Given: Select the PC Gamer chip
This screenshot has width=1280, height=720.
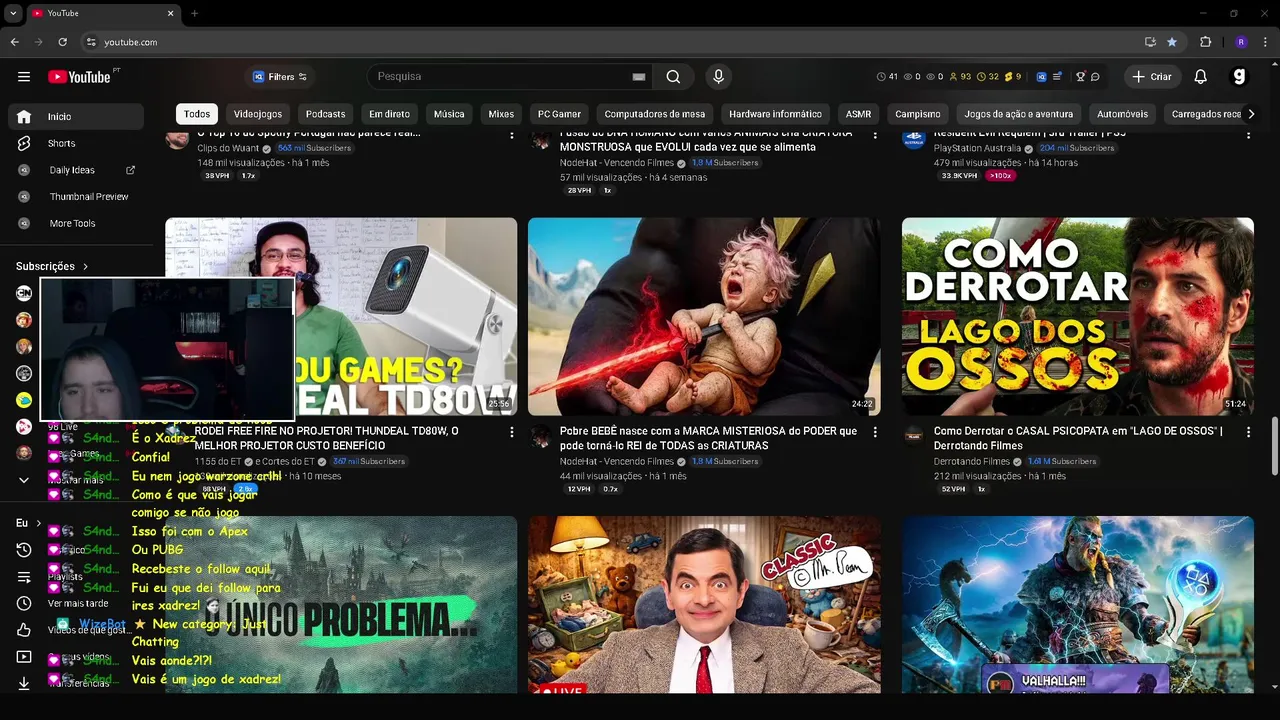Looking at the screenshot, I should 559,114.
